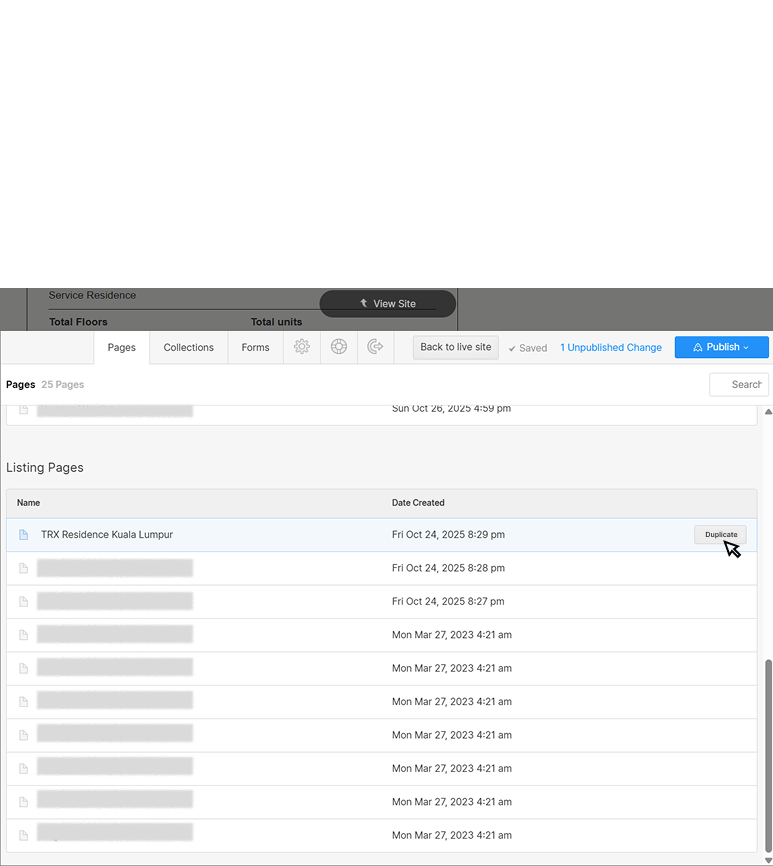The height and width of the screenshot is (866, 773).
Task: Click the View Site pill button
Action: (388, 304)
